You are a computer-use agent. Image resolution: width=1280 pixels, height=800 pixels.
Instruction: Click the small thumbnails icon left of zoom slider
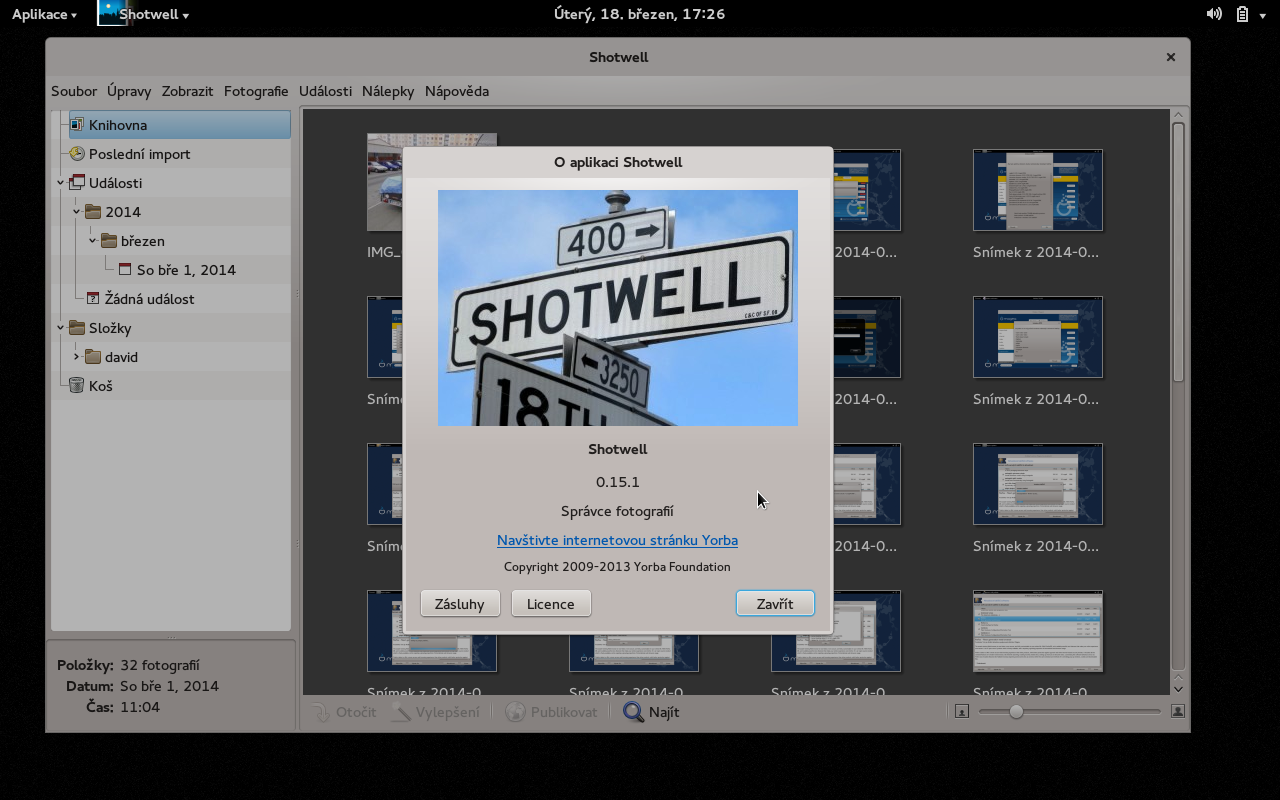[962, 711]
